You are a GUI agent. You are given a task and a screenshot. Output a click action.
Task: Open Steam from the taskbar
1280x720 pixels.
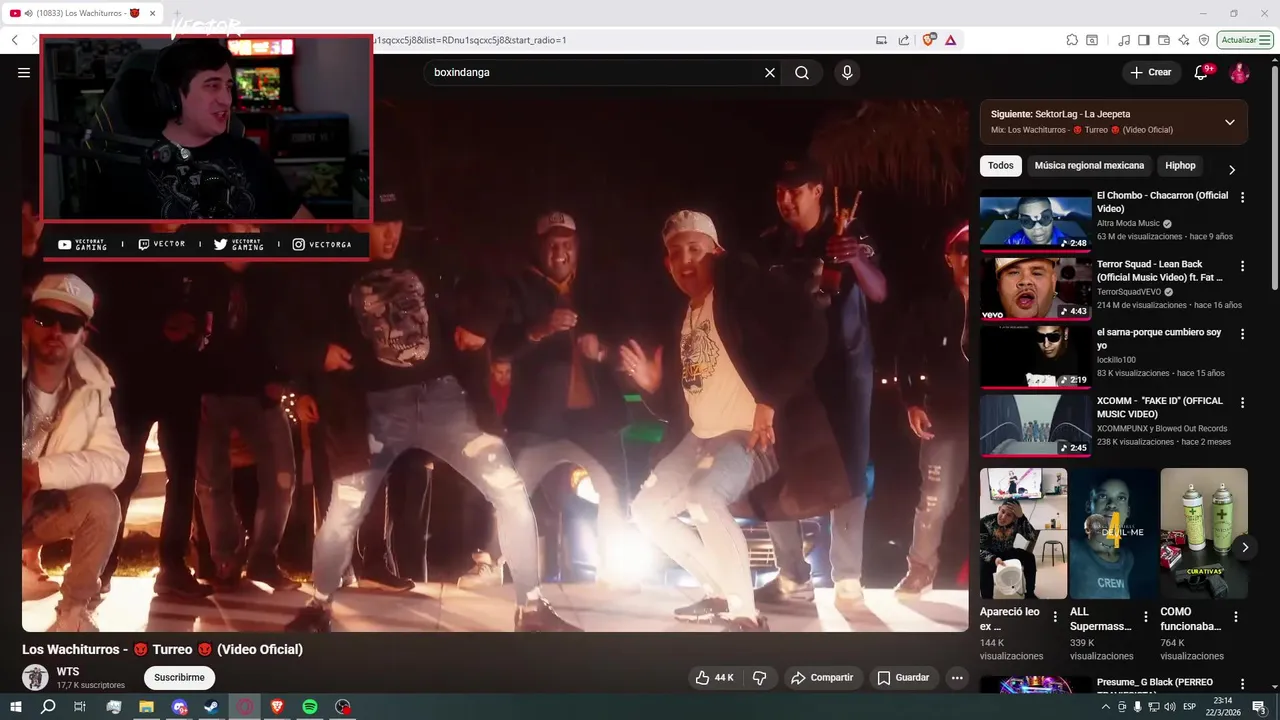(x=211, y=707)
